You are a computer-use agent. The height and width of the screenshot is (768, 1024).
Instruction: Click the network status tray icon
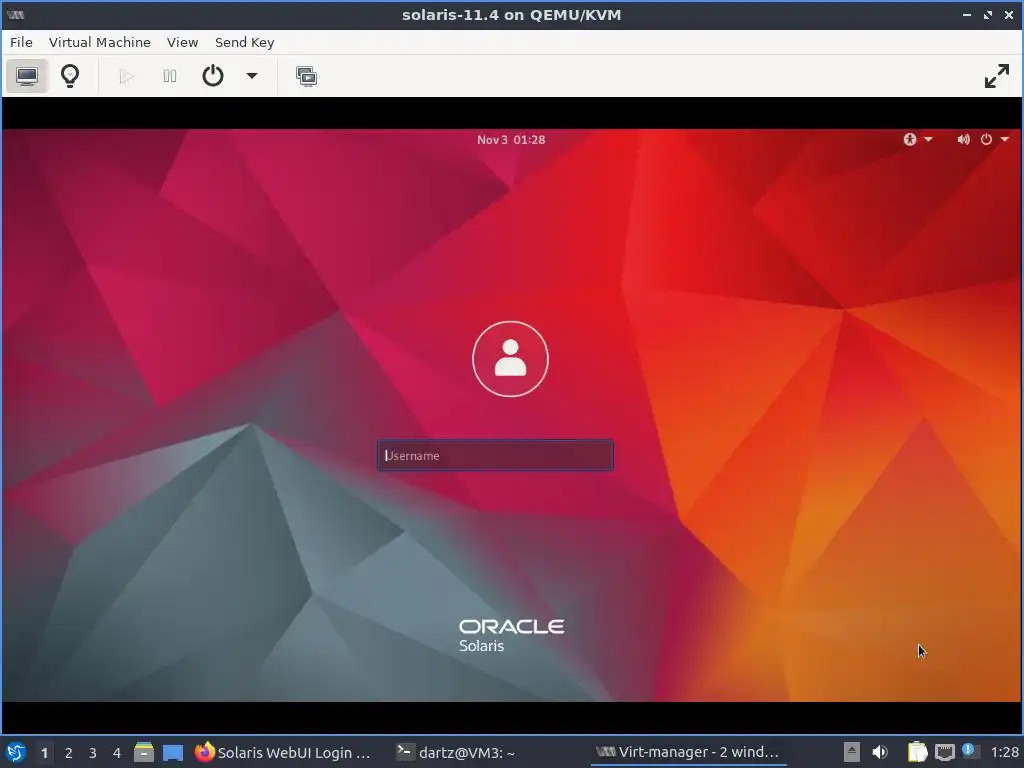(x=944, y=752)
